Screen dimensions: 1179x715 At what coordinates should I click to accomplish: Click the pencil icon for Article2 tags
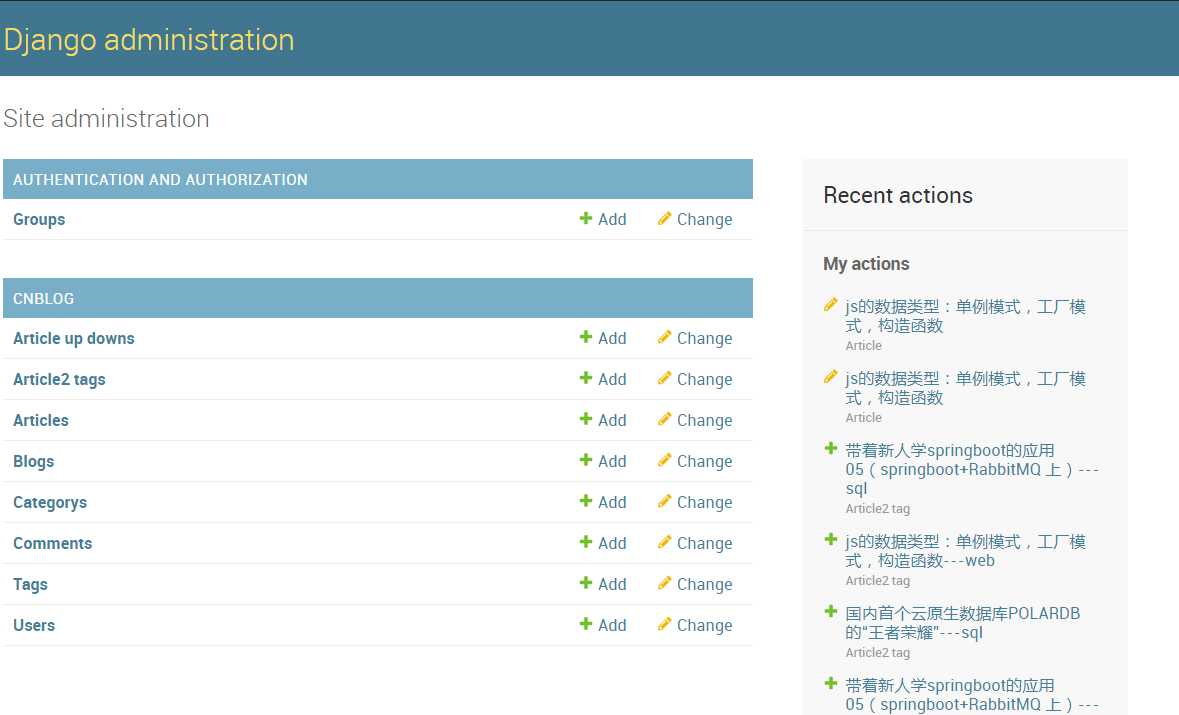tap(664, 379)
